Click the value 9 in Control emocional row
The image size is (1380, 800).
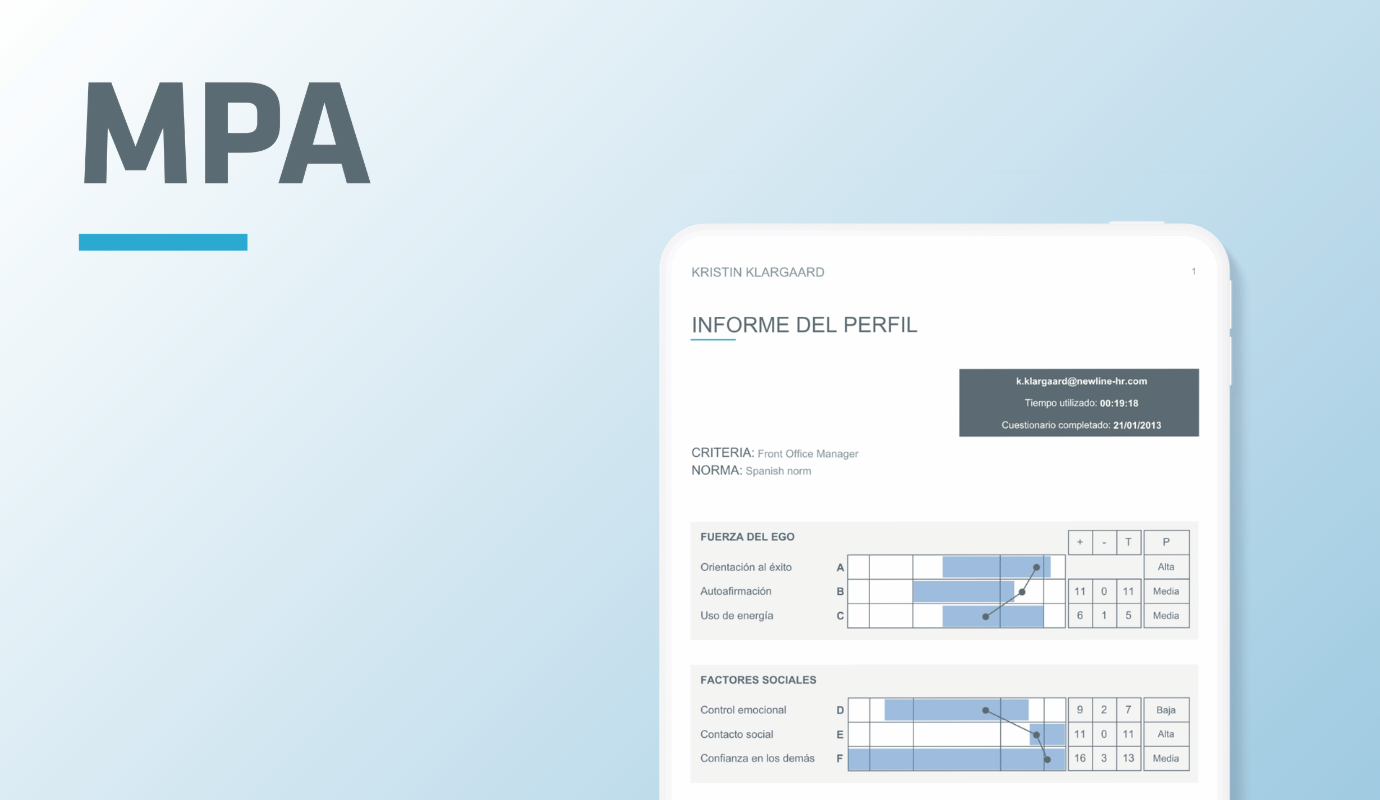[1080, 710]
